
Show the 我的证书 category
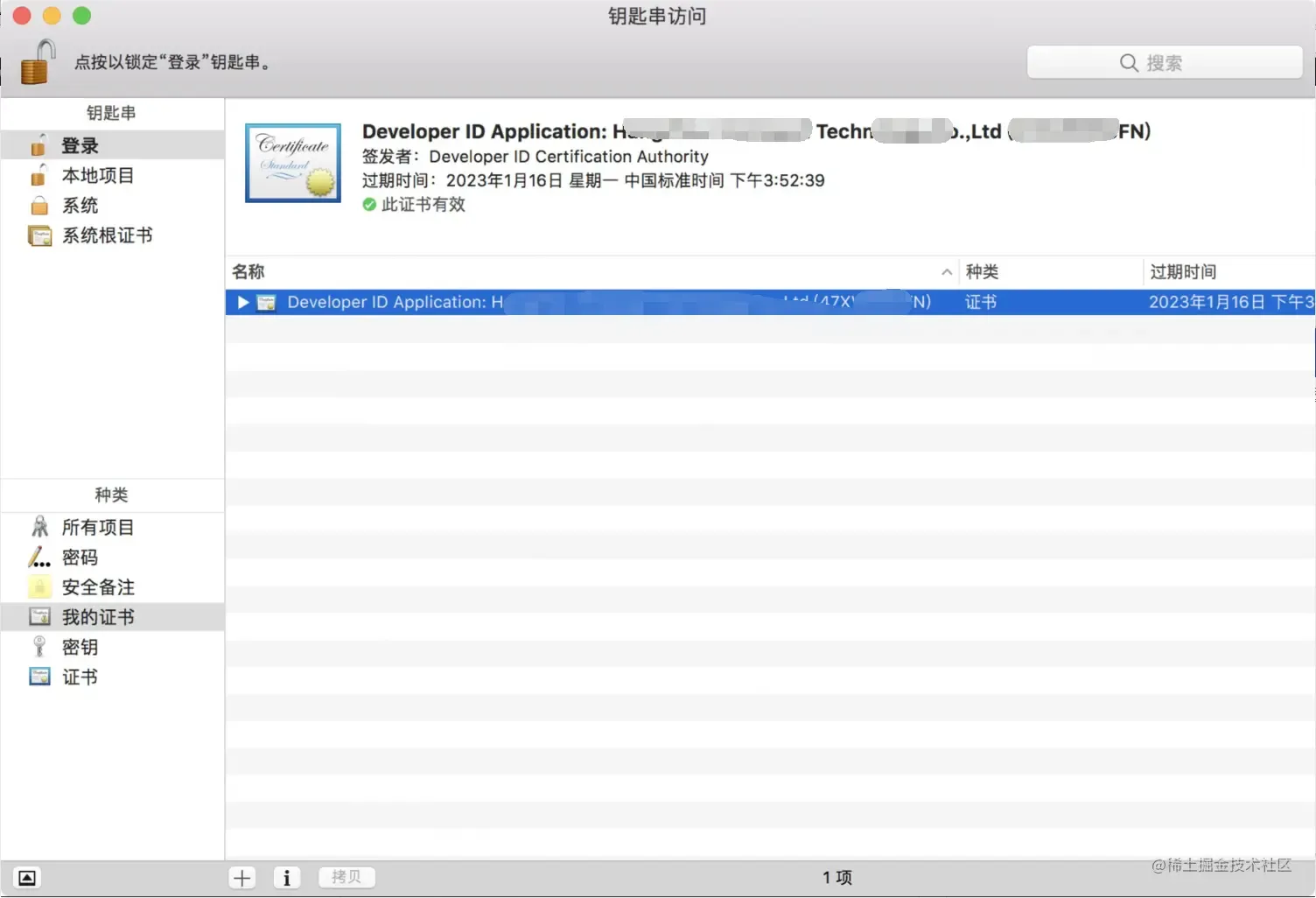[x=113, y=616]
